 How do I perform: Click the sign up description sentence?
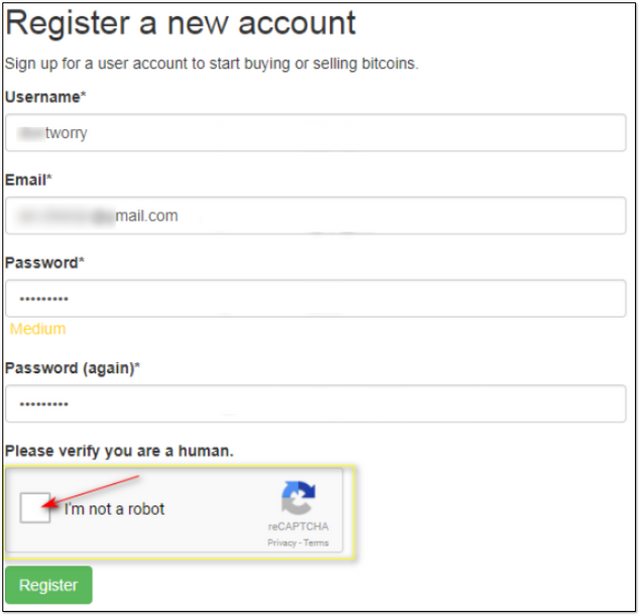[x=211, y=64]
